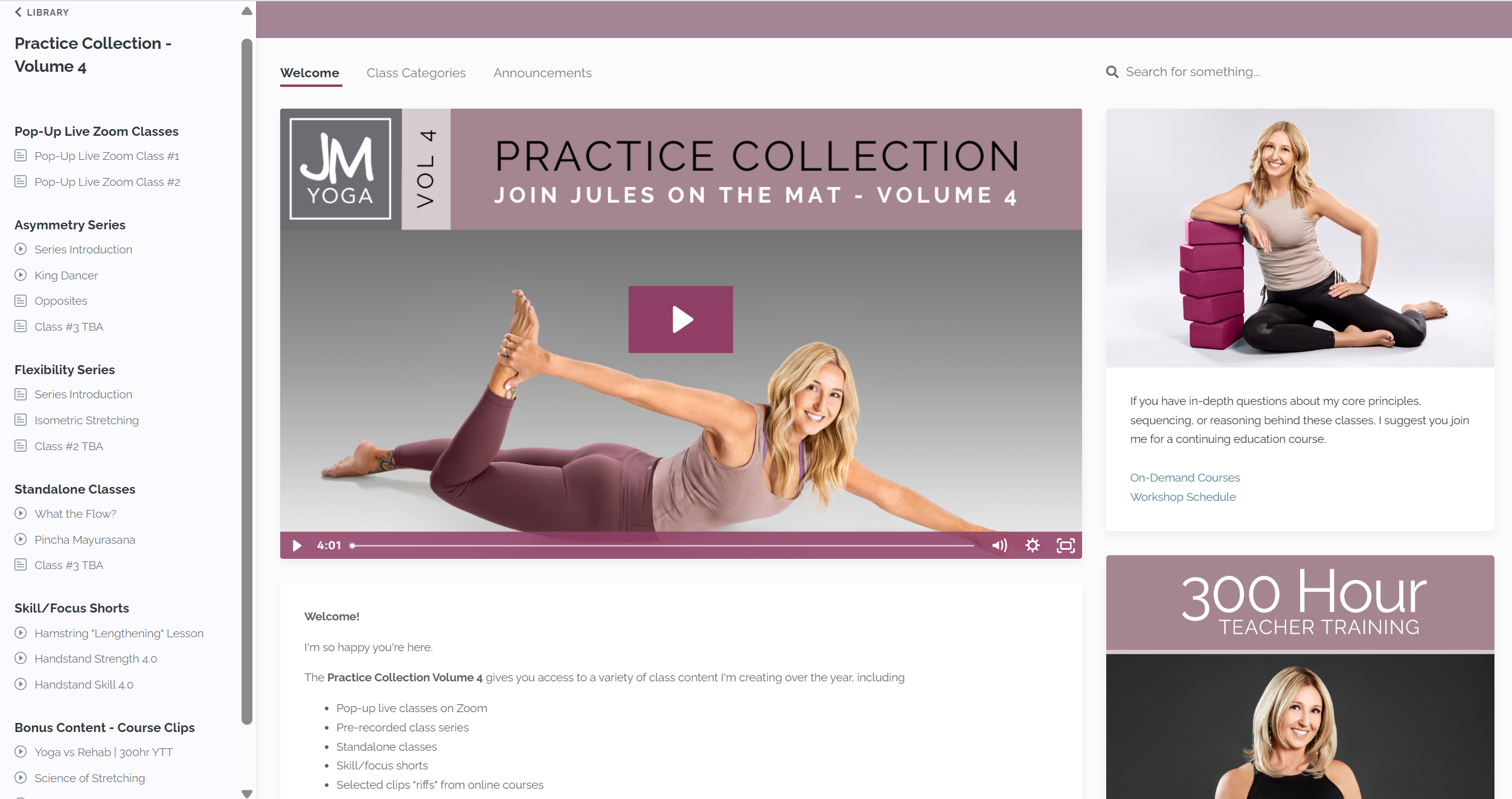
Task: Click document icon beside Standalone Class #3 TBA
Action: point(21,565)
